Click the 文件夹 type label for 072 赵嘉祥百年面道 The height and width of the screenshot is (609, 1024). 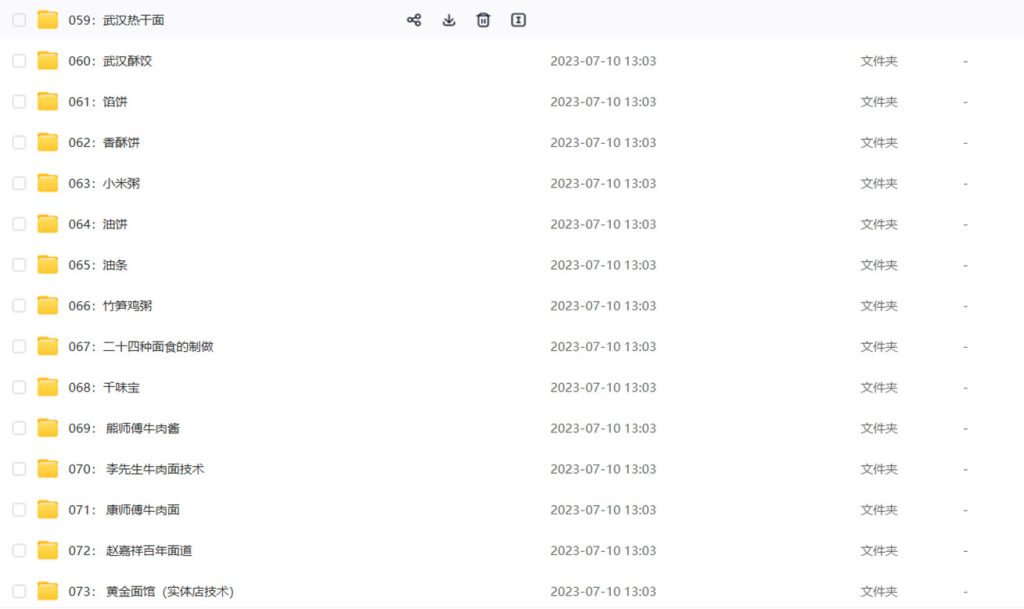pos(878,550)
